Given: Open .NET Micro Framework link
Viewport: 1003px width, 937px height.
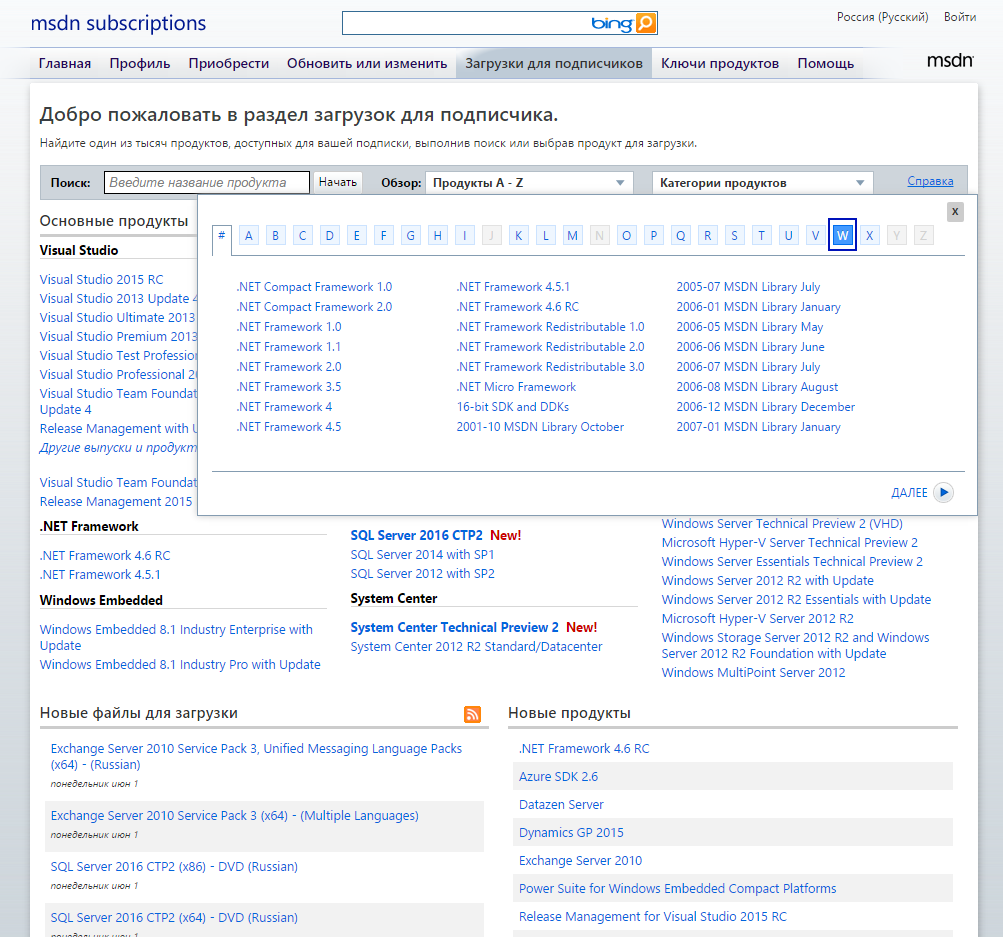Looking at the screenshot, I should [x=516, y=386].
